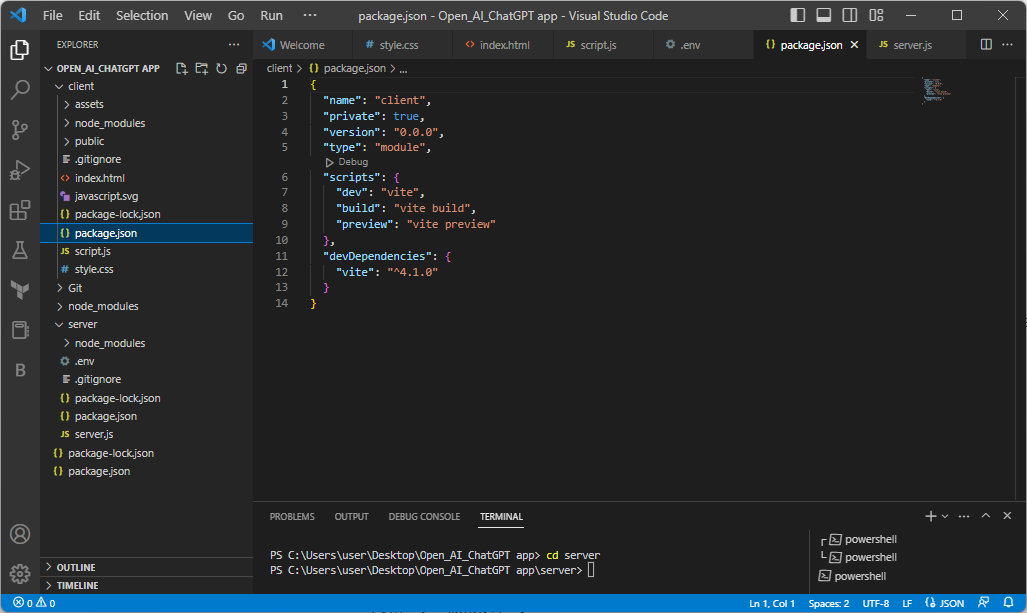Open javascript.svg in the client folder
This screenshot has width=1027, height=613.
pos(106,196)
